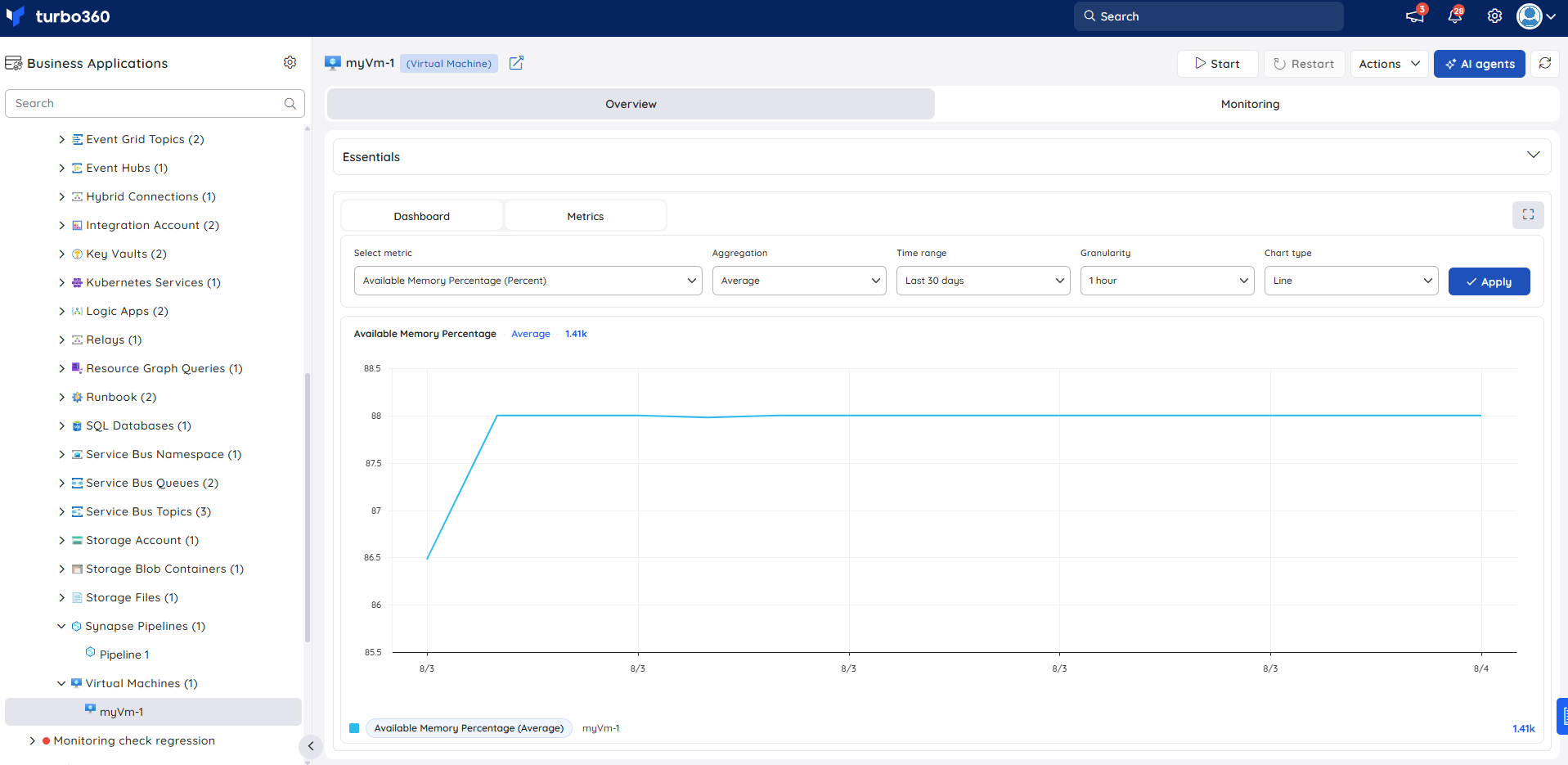Click the top bar Search field
This screenshot has width=1568, height=765.
[1208, 16]
